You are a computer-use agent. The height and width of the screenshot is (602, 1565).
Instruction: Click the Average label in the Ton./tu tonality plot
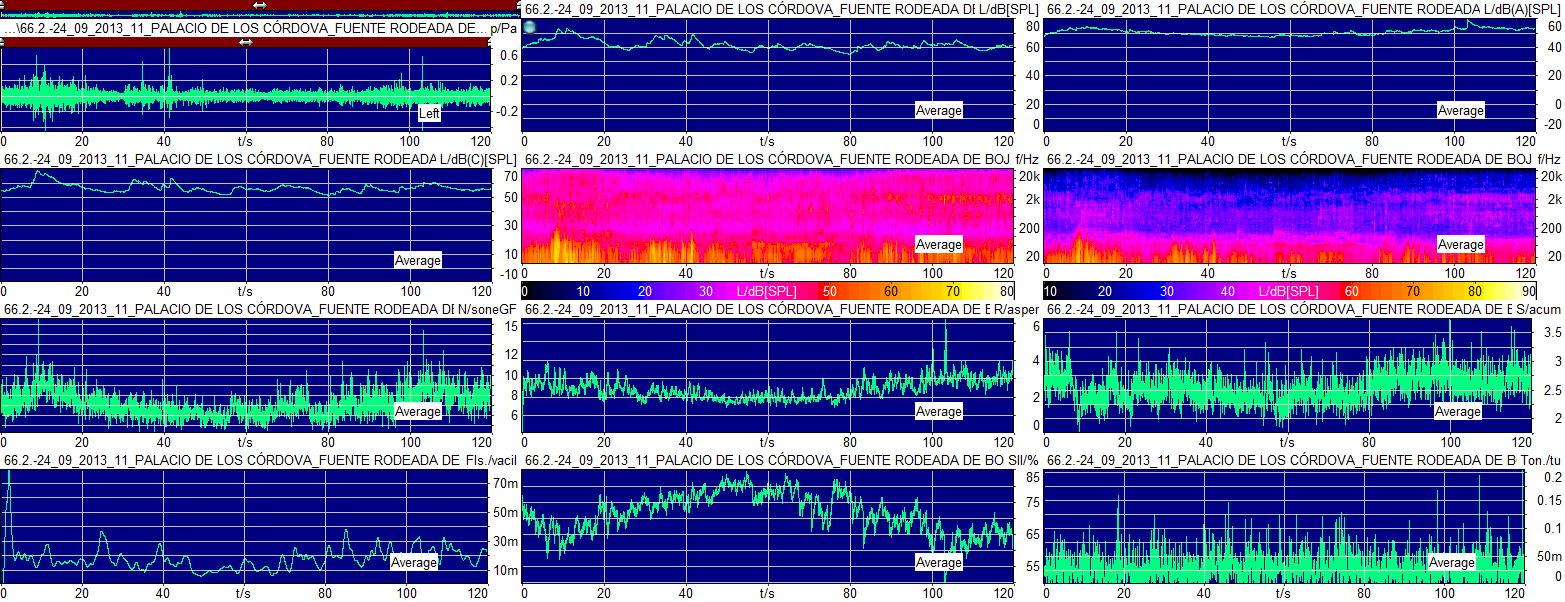point(1451,563)
